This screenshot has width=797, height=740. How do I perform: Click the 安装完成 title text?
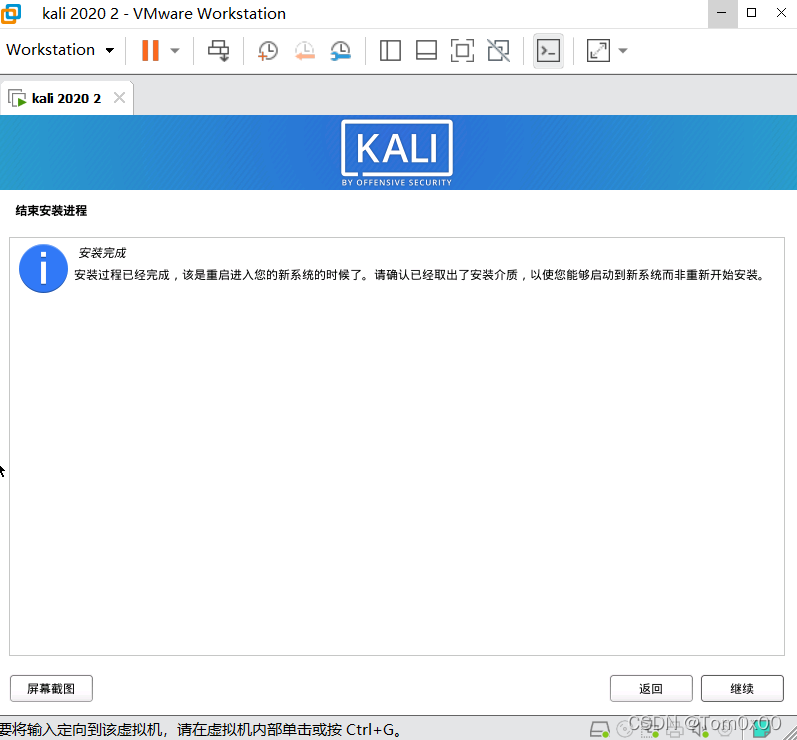pos(102,253)
